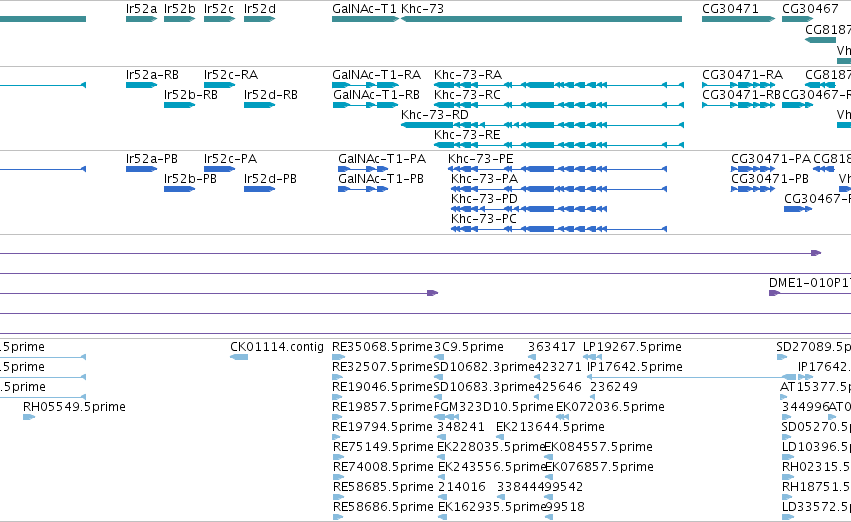Open EST RE35068.5prime
The image size is (851, 522).
pyautogui.click(x=338, y=357)
